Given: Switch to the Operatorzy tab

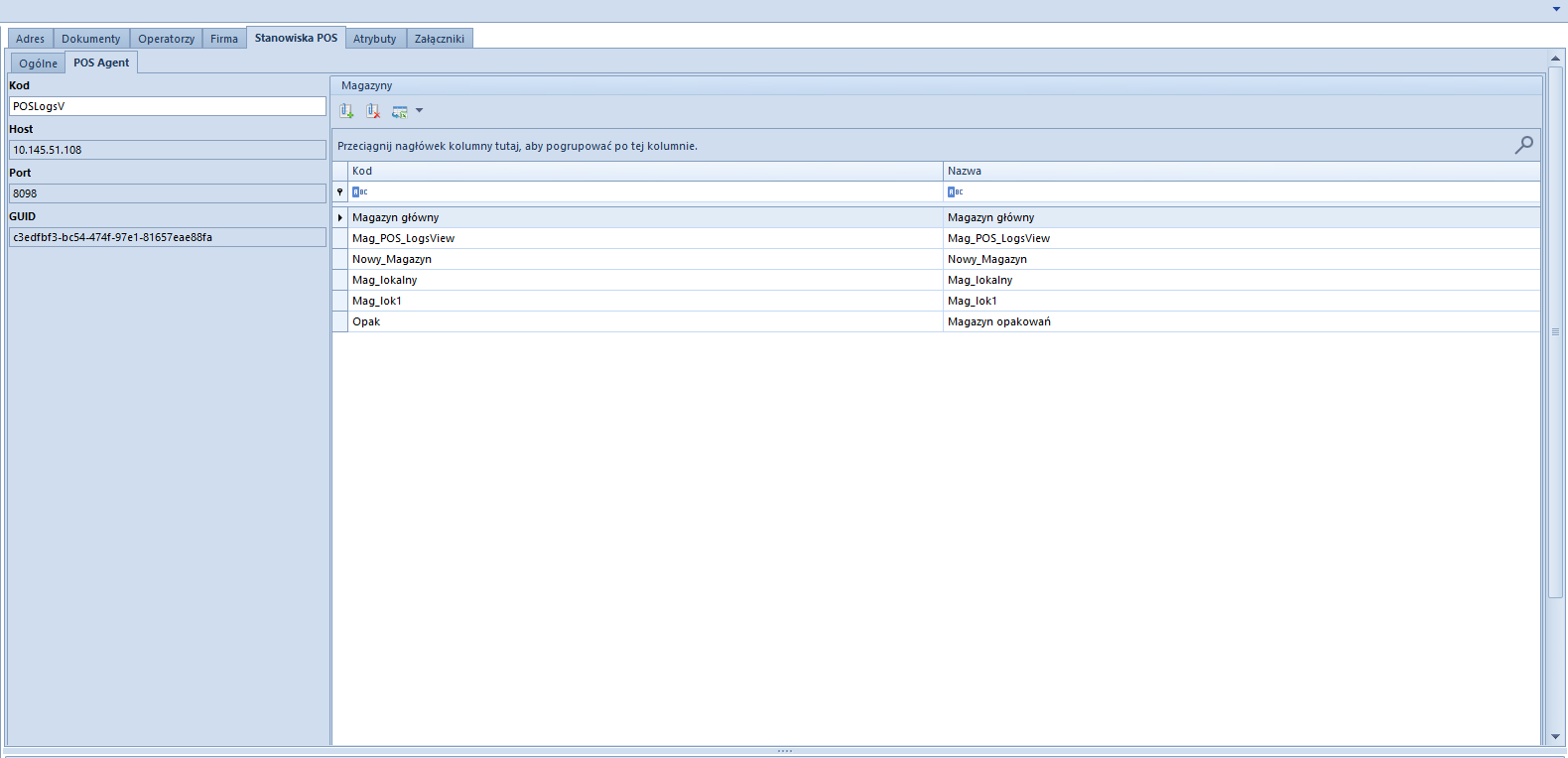Looking at the screenshot, I should click(x=167, y=39).
